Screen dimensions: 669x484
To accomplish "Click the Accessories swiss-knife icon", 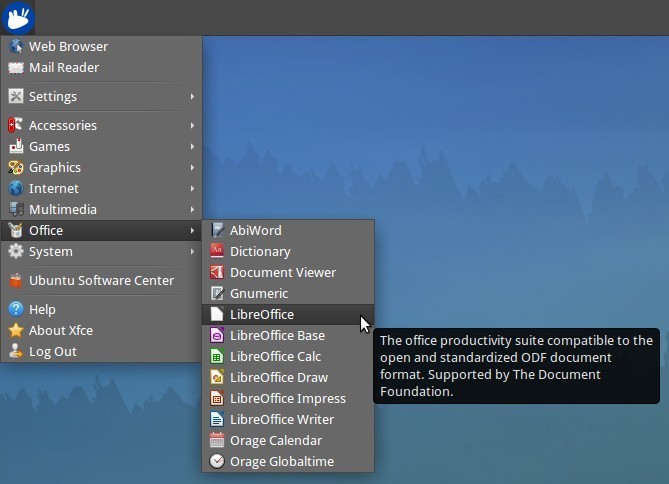I will click(x=16, y=125).
